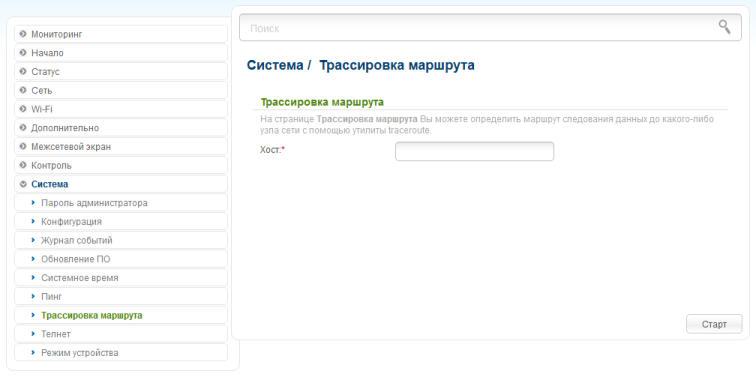This screenshot has width=756, height=380.
Task: Expand the Дополнительно section arrow
Action: click(23, 128)
